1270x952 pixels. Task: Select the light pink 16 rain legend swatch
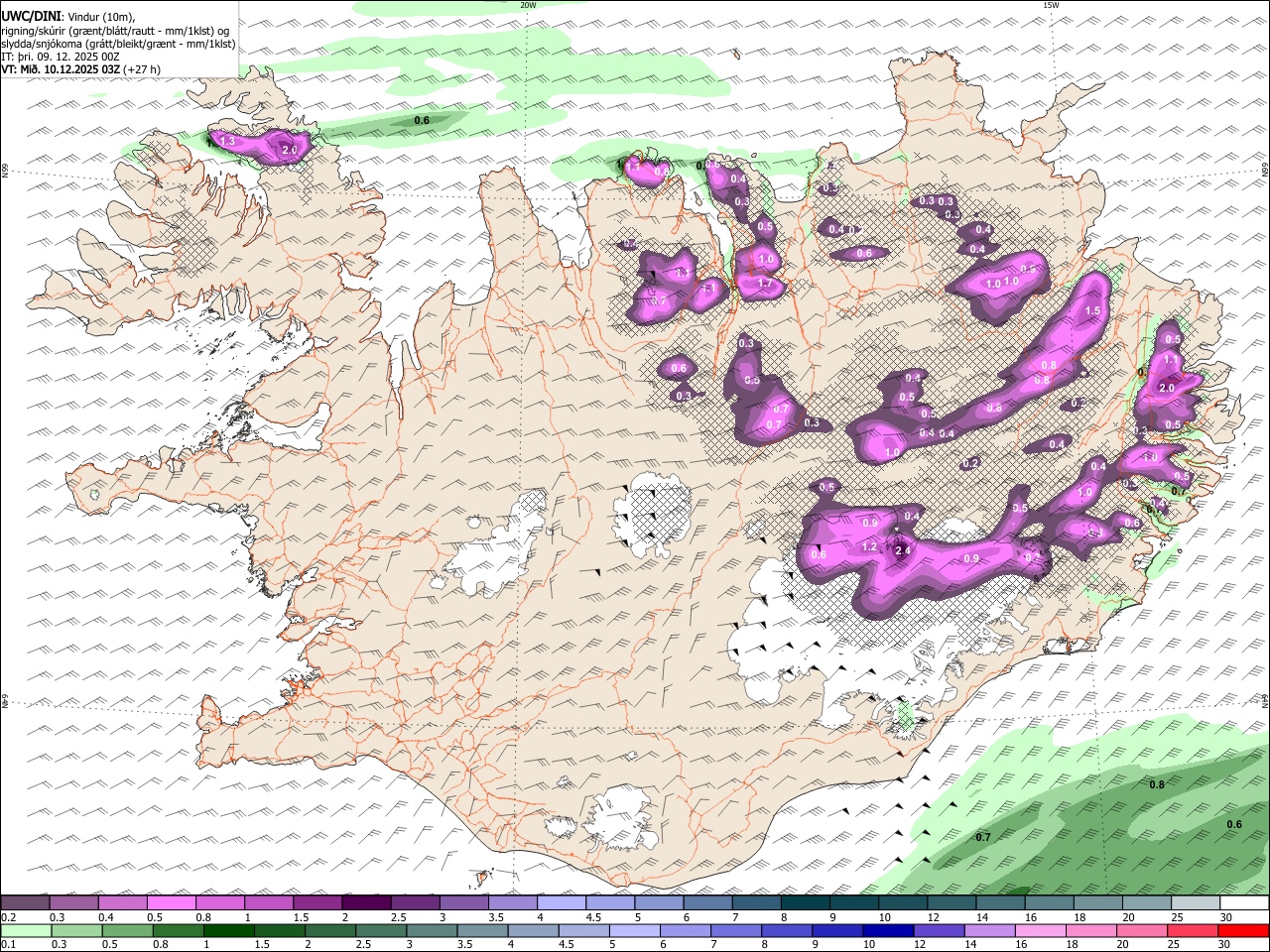click(1040, 931)
